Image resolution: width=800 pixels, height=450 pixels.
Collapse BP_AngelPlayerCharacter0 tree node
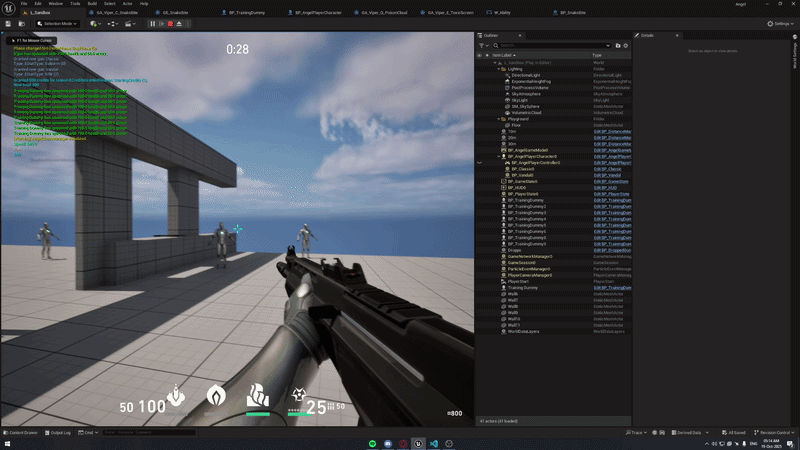click(x=499, y=156)
